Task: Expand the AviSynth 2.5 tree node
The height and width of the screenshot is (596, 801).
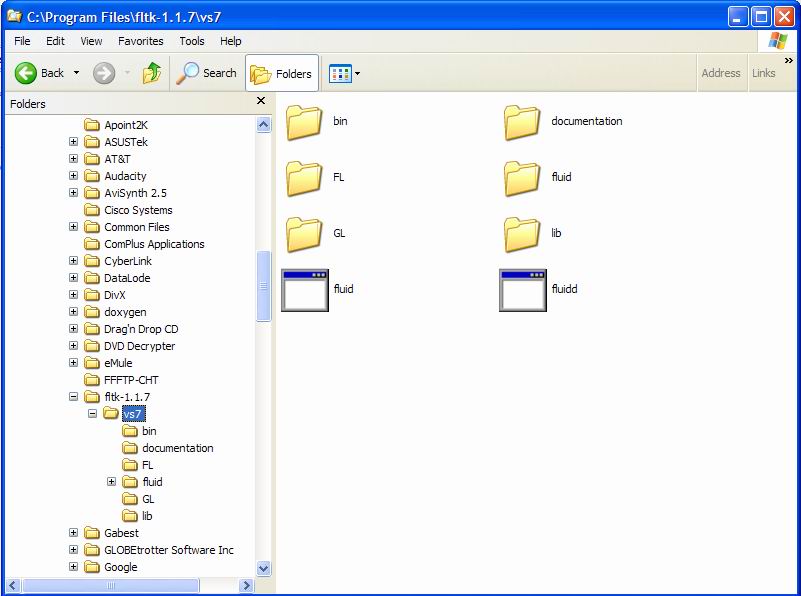Action: pyautogui.click(x=74, y=193)
